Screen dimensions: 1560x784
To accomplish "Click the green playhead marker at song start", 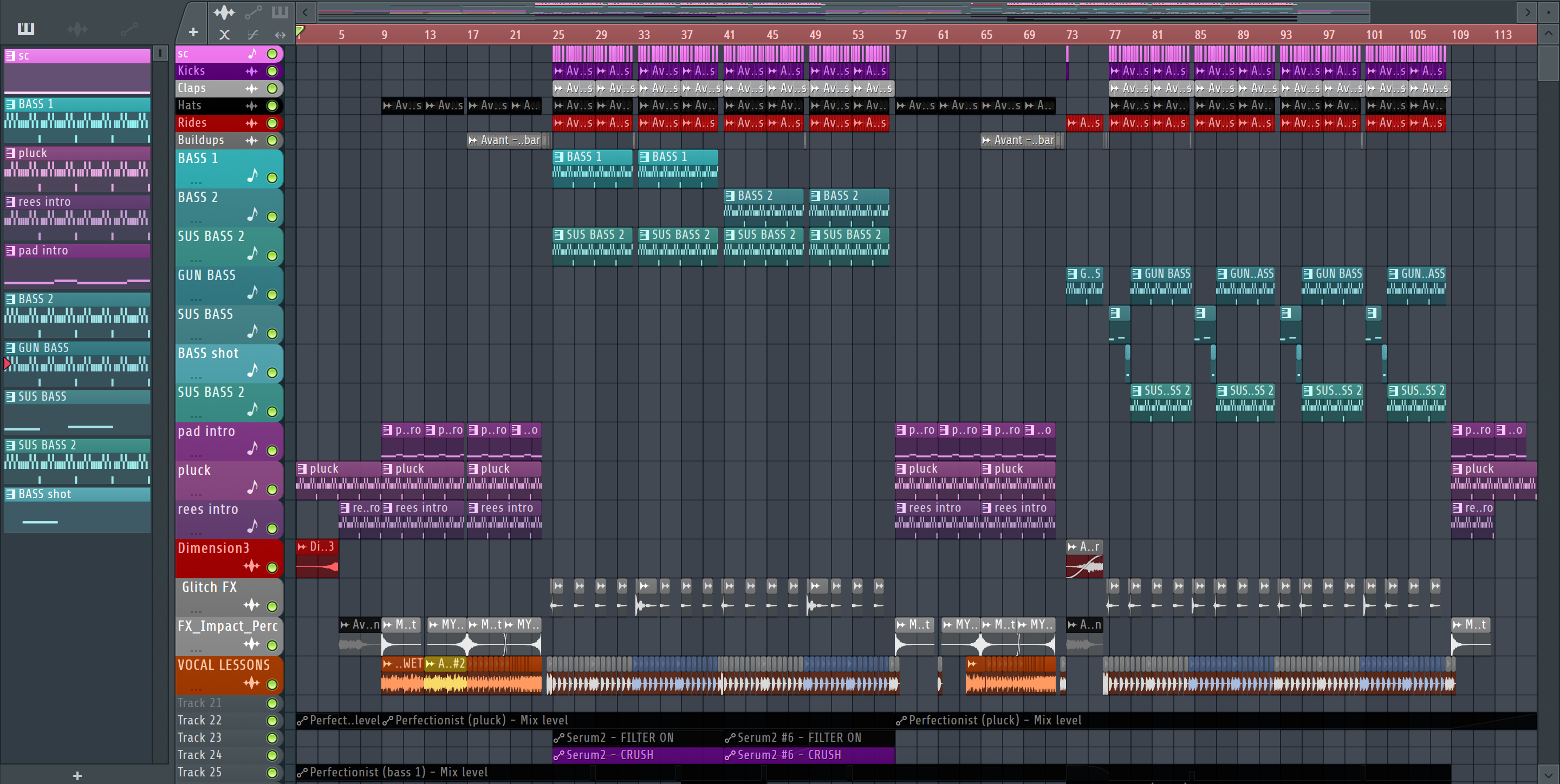I will tap(299, 31).
